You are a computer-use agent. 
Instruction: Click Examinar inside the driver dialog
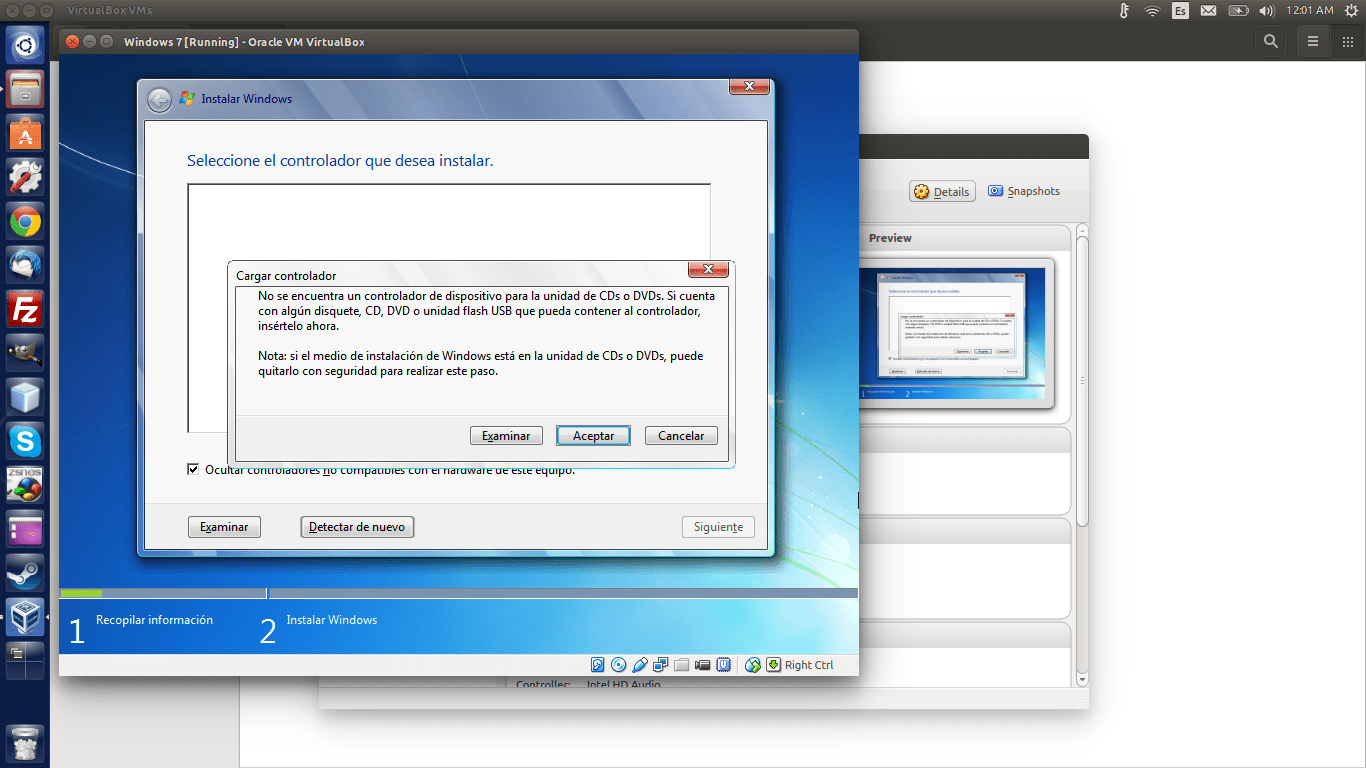click(506, 435)
